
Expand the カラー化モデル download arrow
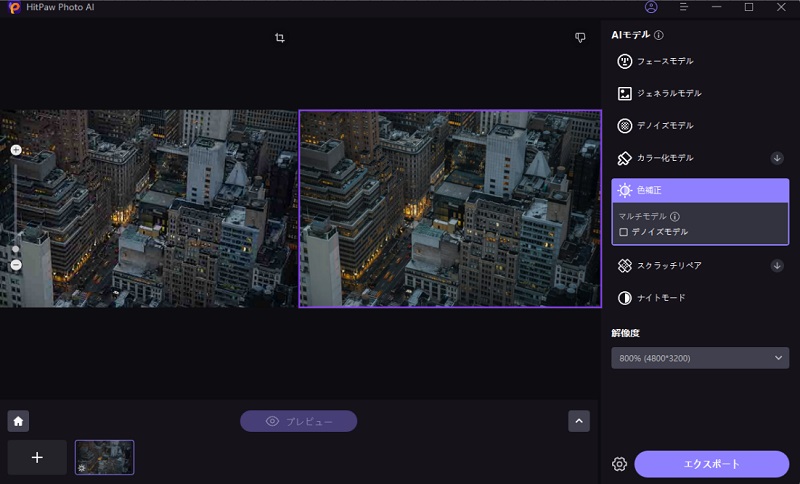(x=777, y=158)
